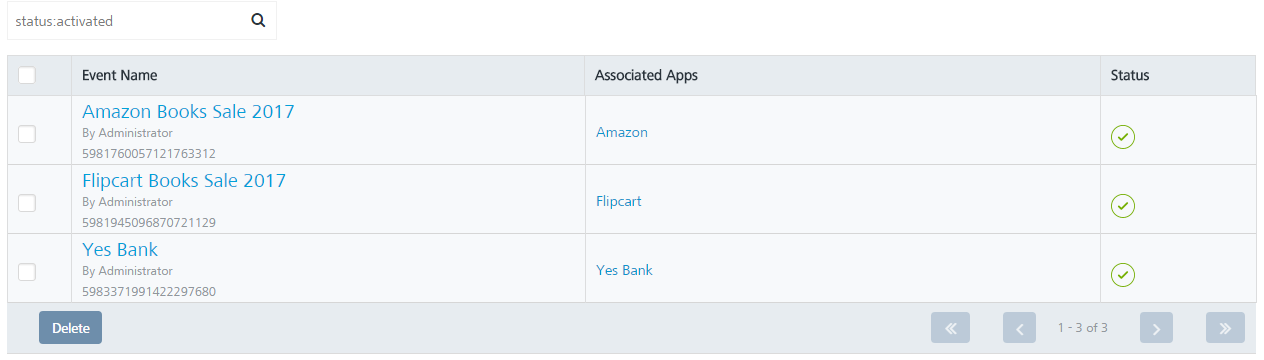Jump to the last page of results
The height and width of the screenshot is (360, 1264).
pos(1225,328)
